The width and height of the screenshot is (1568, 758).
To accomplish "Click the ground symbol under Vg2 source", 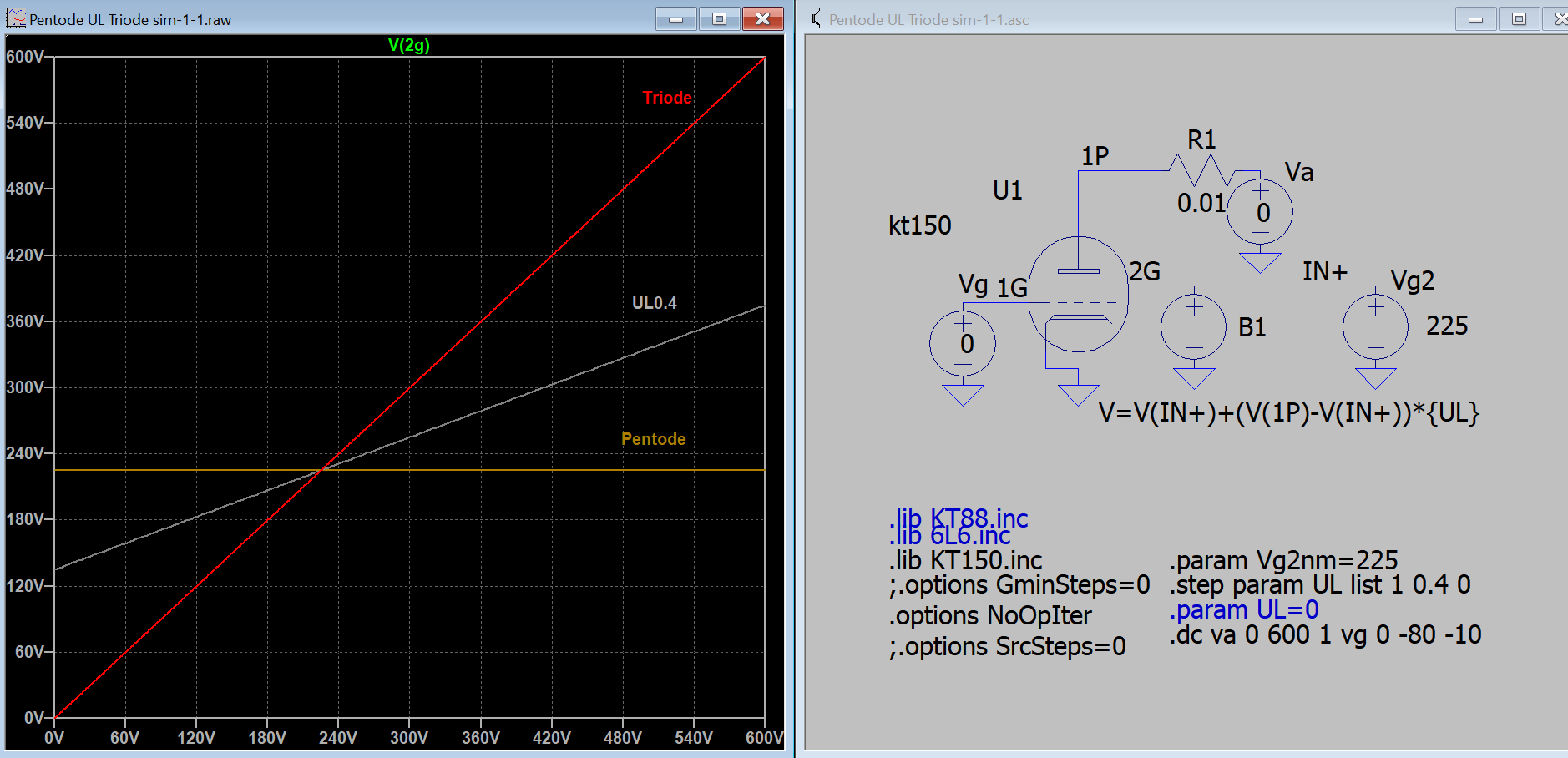I will pyautogui.click(x=1375, y=379).
